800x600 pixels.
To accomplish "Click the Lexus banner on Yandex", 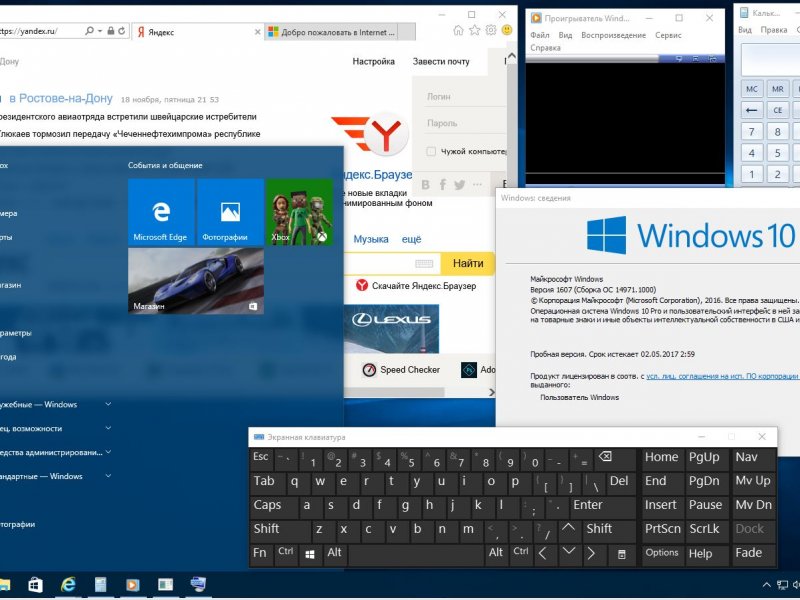I will (391, 329).
